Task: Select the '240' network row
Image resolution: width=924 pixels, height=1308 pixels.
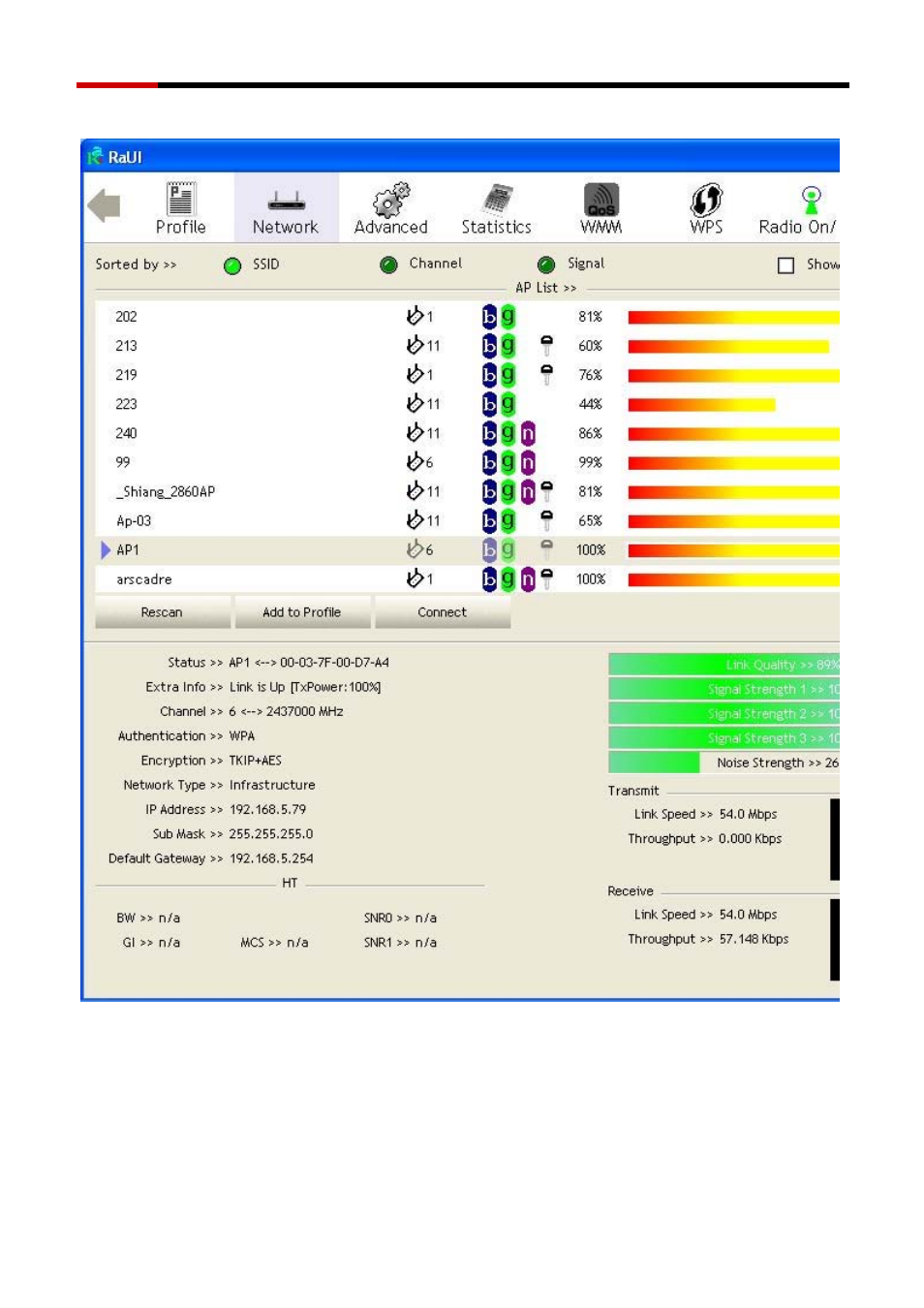Action: (x=468, y=433)
